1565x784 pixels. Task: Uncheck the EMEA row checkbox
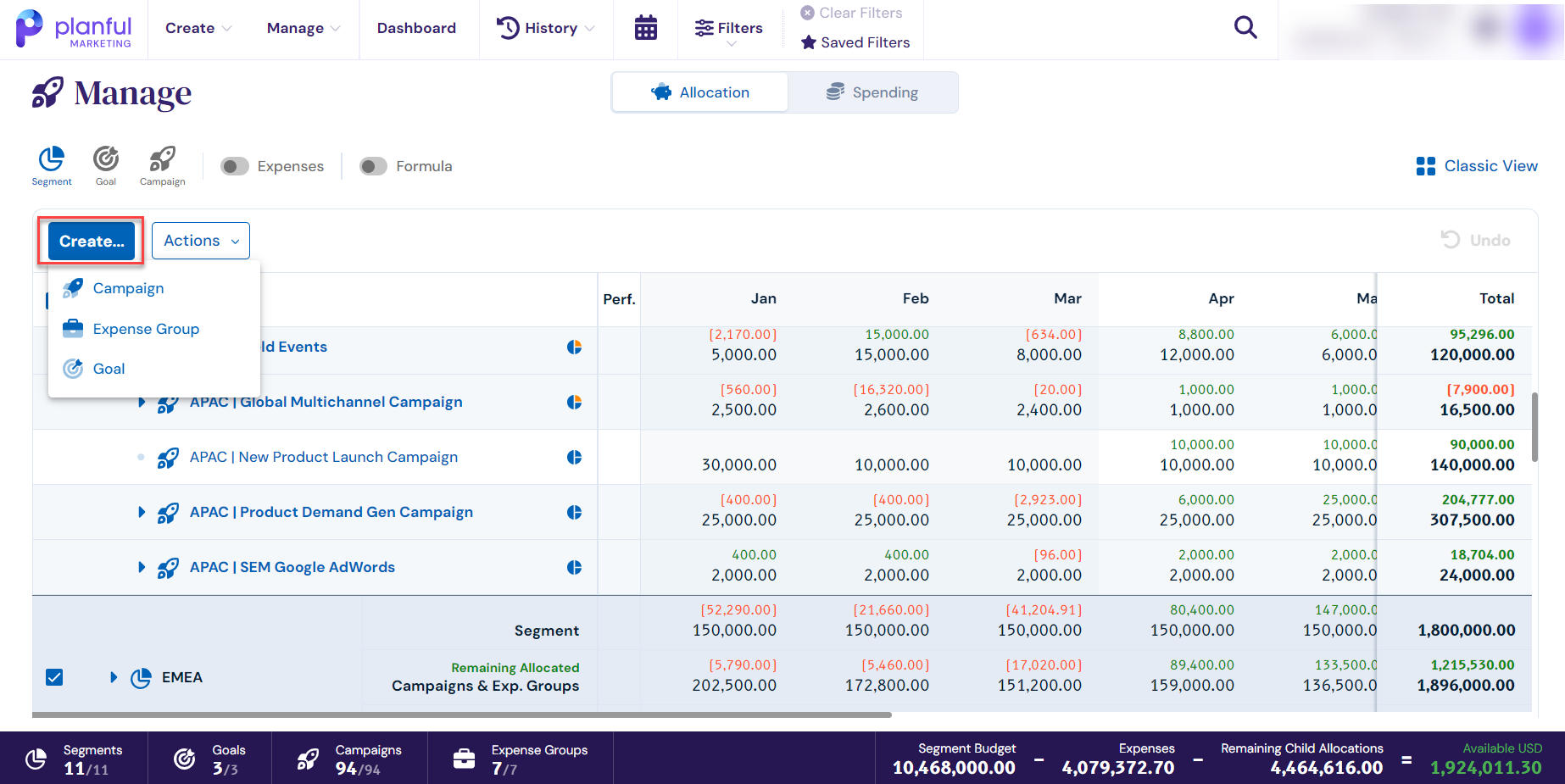pos(54,677)
